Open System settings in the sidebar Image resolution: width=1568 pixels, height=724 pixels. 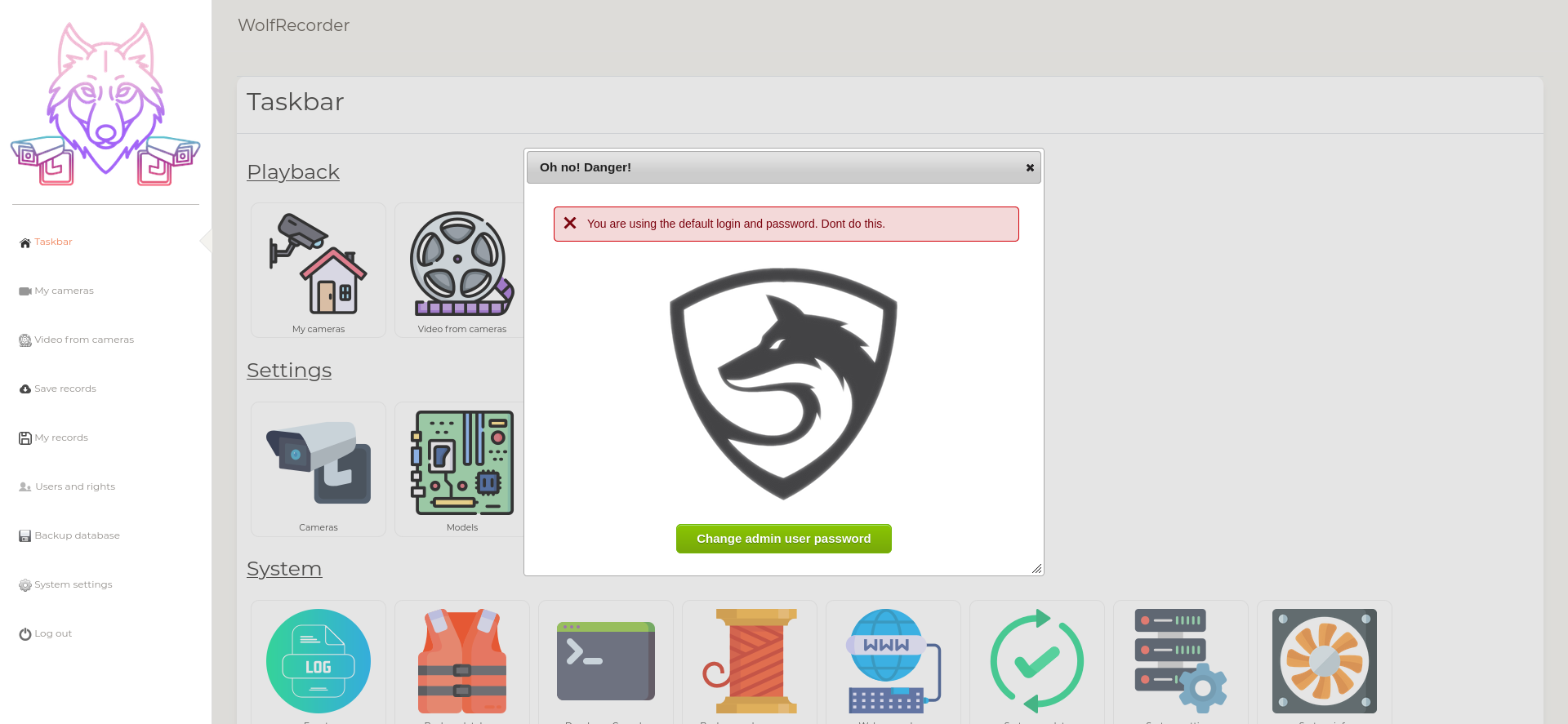(73, 585)
